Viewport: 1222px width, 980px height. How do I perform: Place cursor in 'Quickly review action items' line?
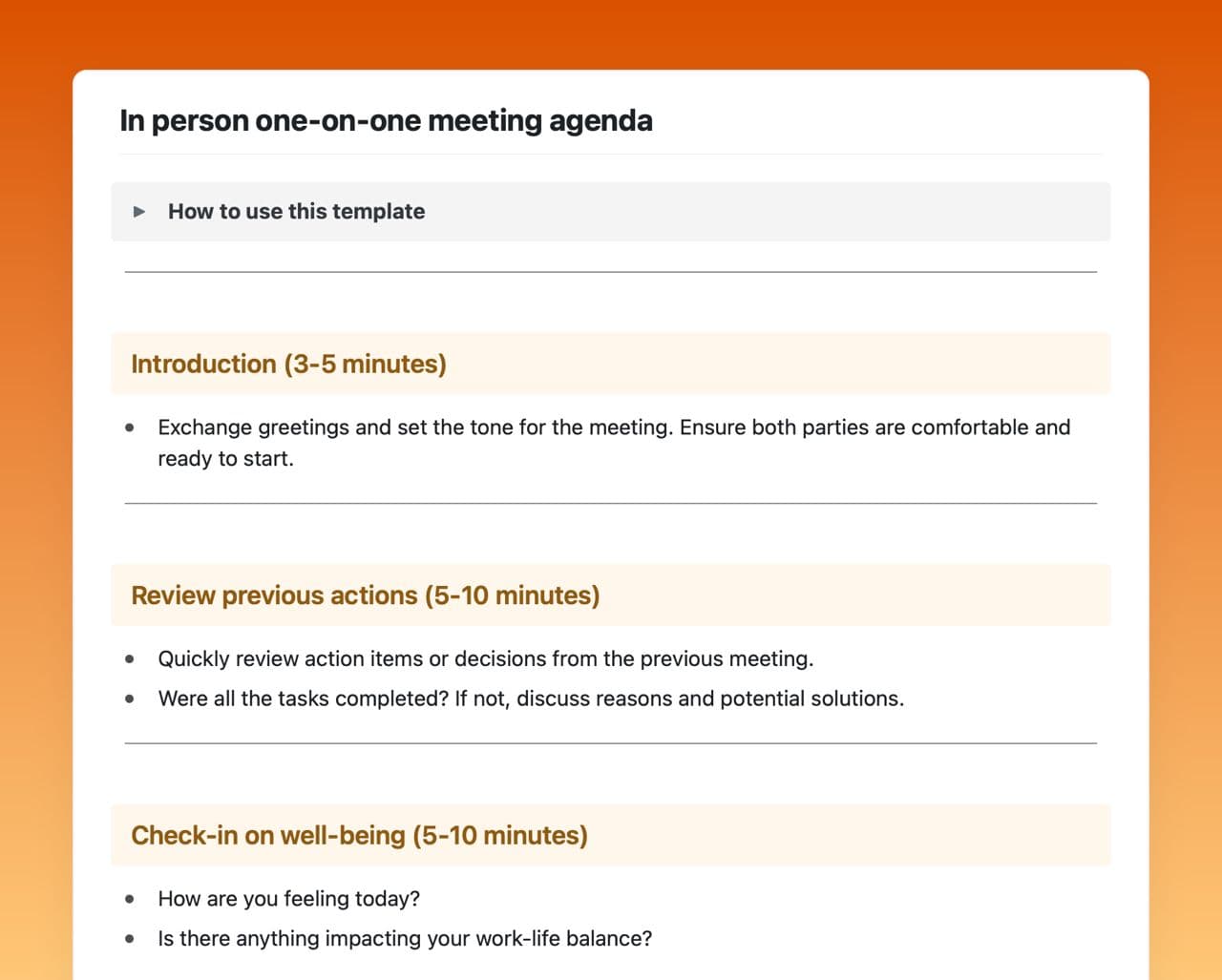pos(485,658)
